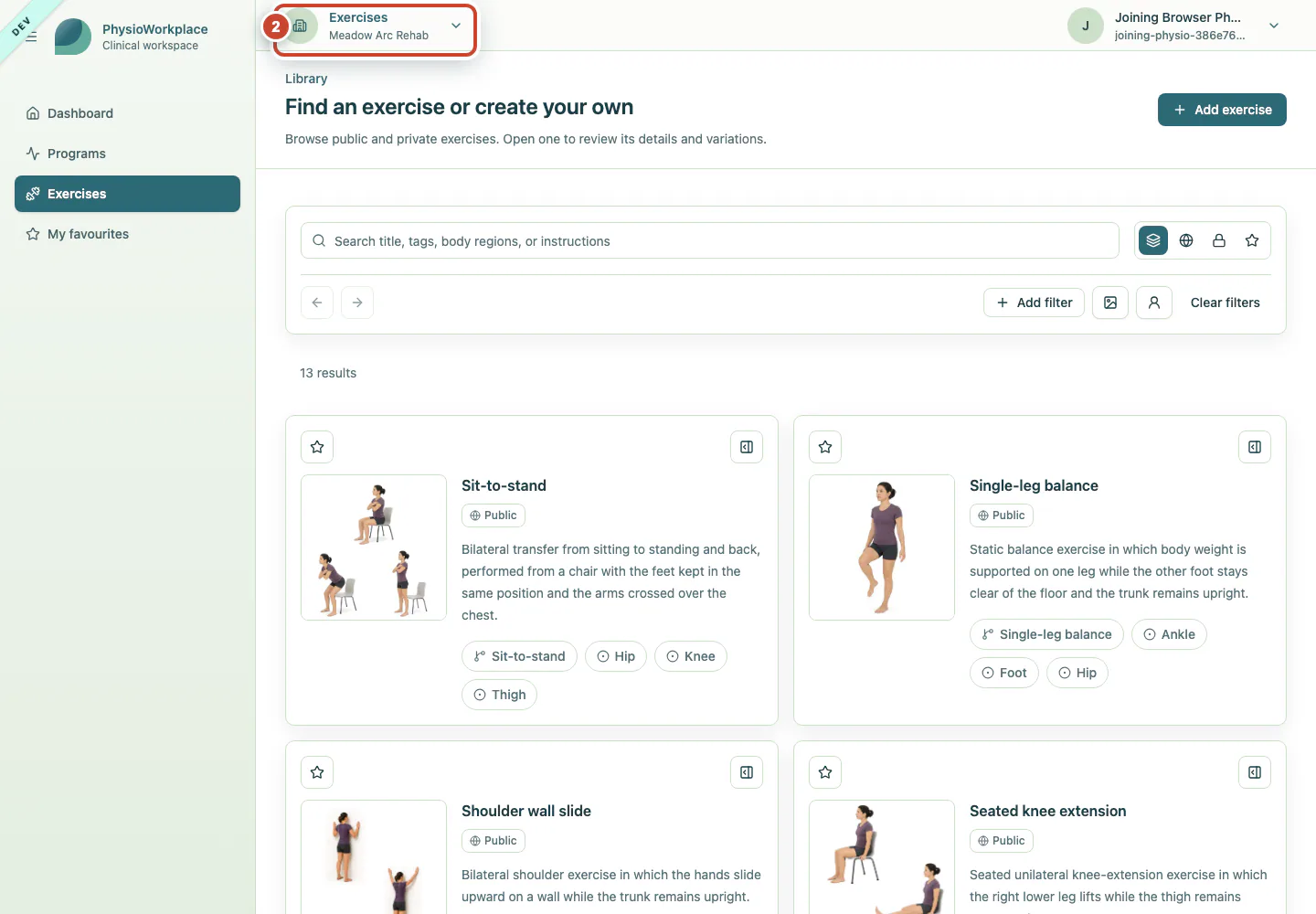
Task: Click the Knee body region tag
Action: click(691, 656)
